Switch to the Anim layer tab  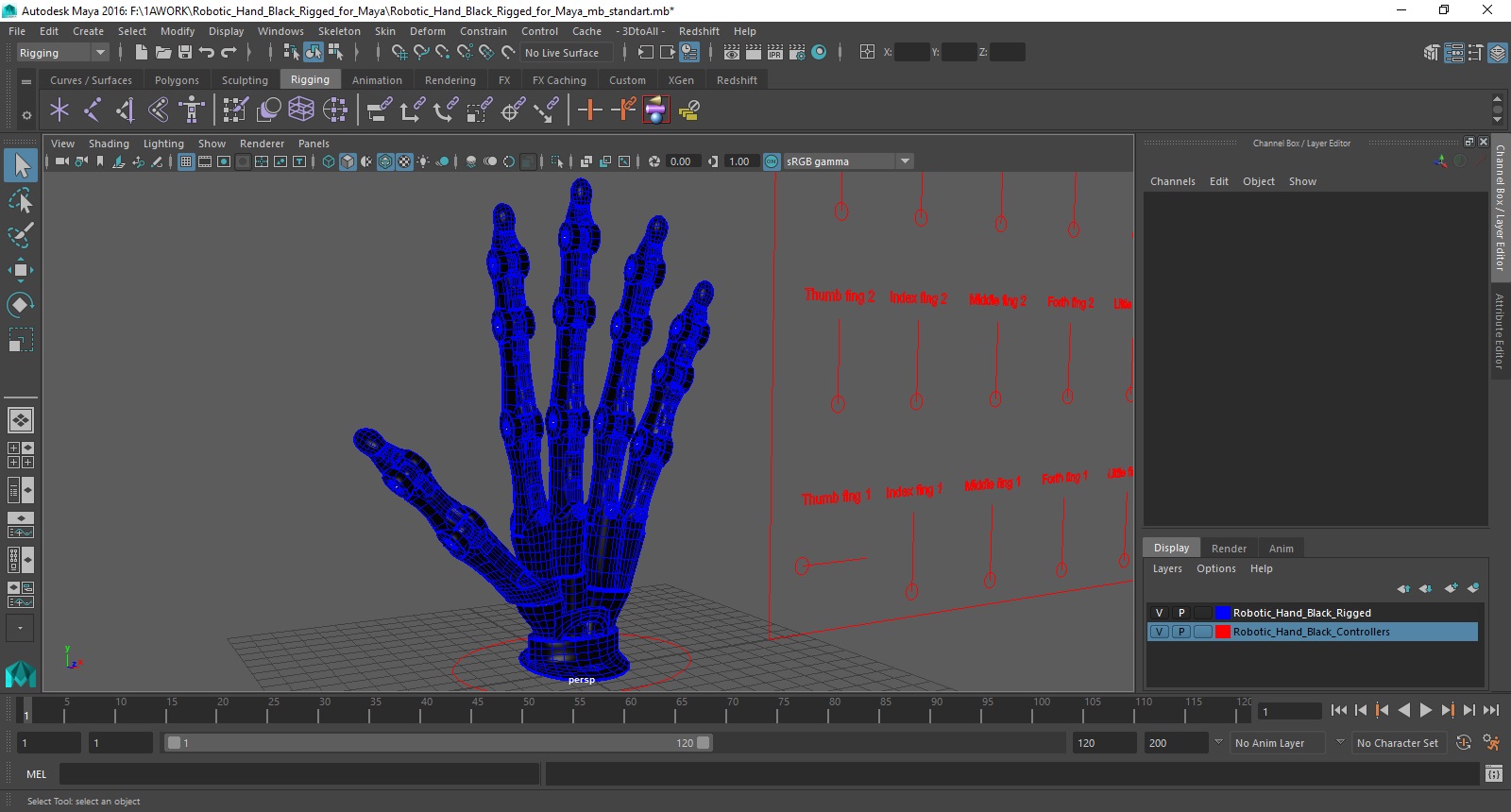click(1281, 549)
